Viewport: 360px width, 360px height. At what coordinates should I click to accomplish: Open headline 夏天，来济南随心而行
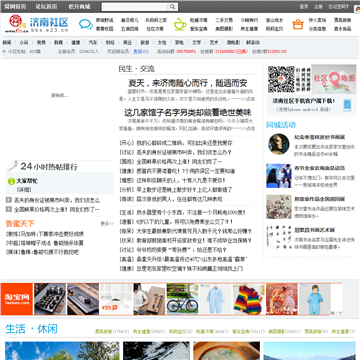pos(188,83)
